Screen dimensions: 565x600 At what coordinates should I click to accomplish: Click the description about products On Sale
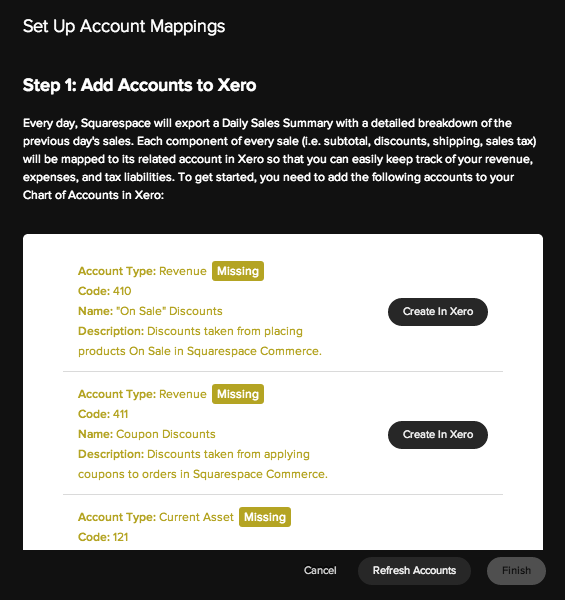click(200, 341)
